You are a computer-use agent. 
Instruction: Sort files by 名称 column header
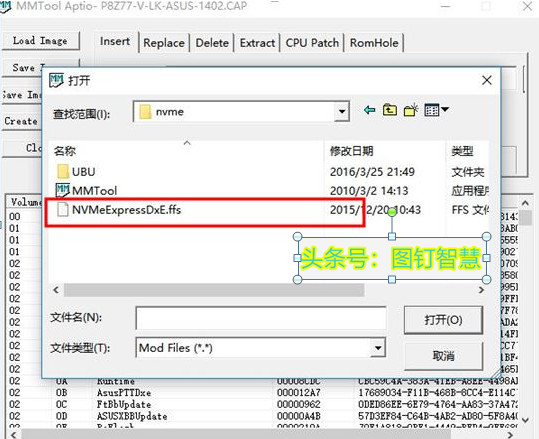click(x=186, y=151)
